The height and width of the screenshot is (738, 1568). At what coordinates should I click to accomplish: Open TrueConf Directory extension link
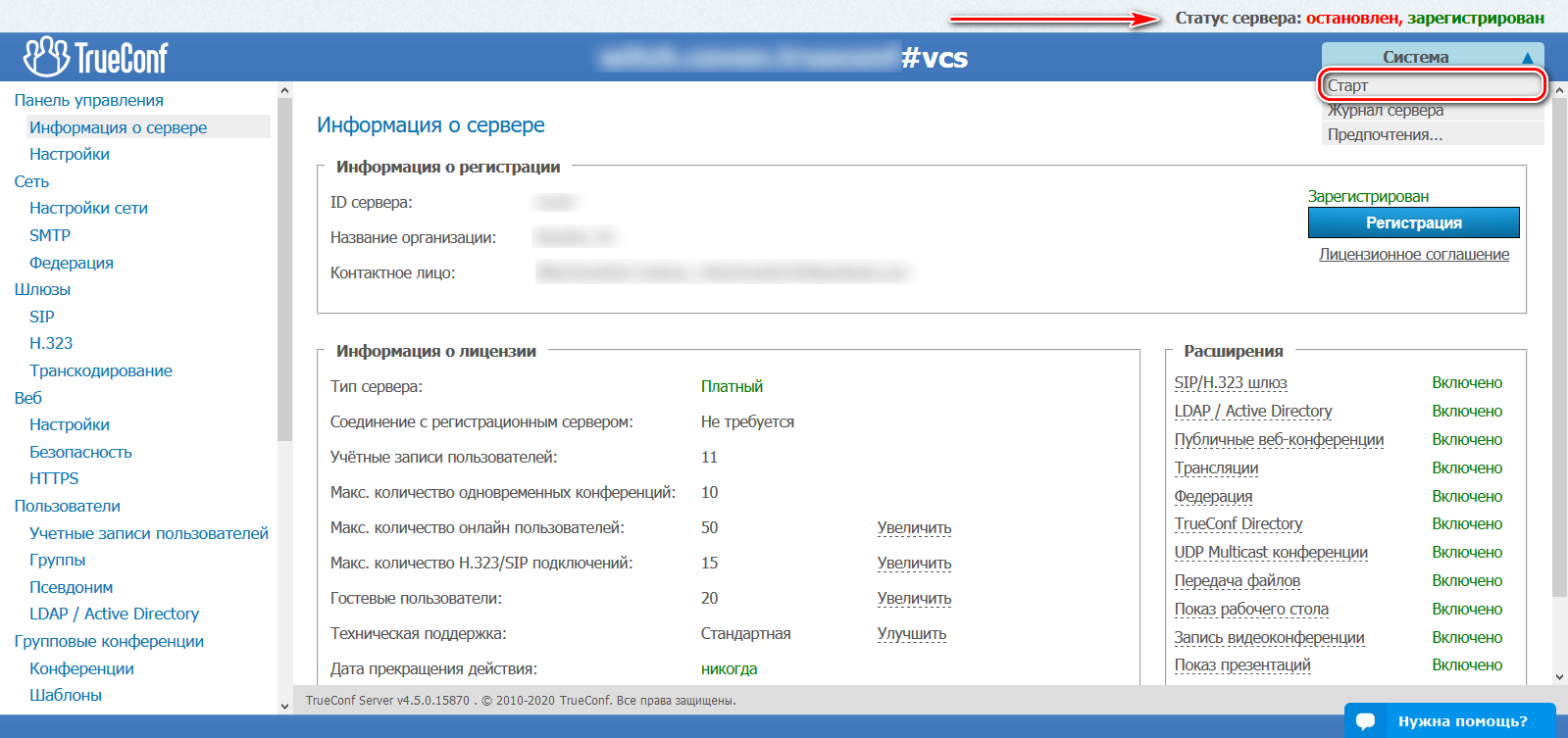(x=1239, y=523)
